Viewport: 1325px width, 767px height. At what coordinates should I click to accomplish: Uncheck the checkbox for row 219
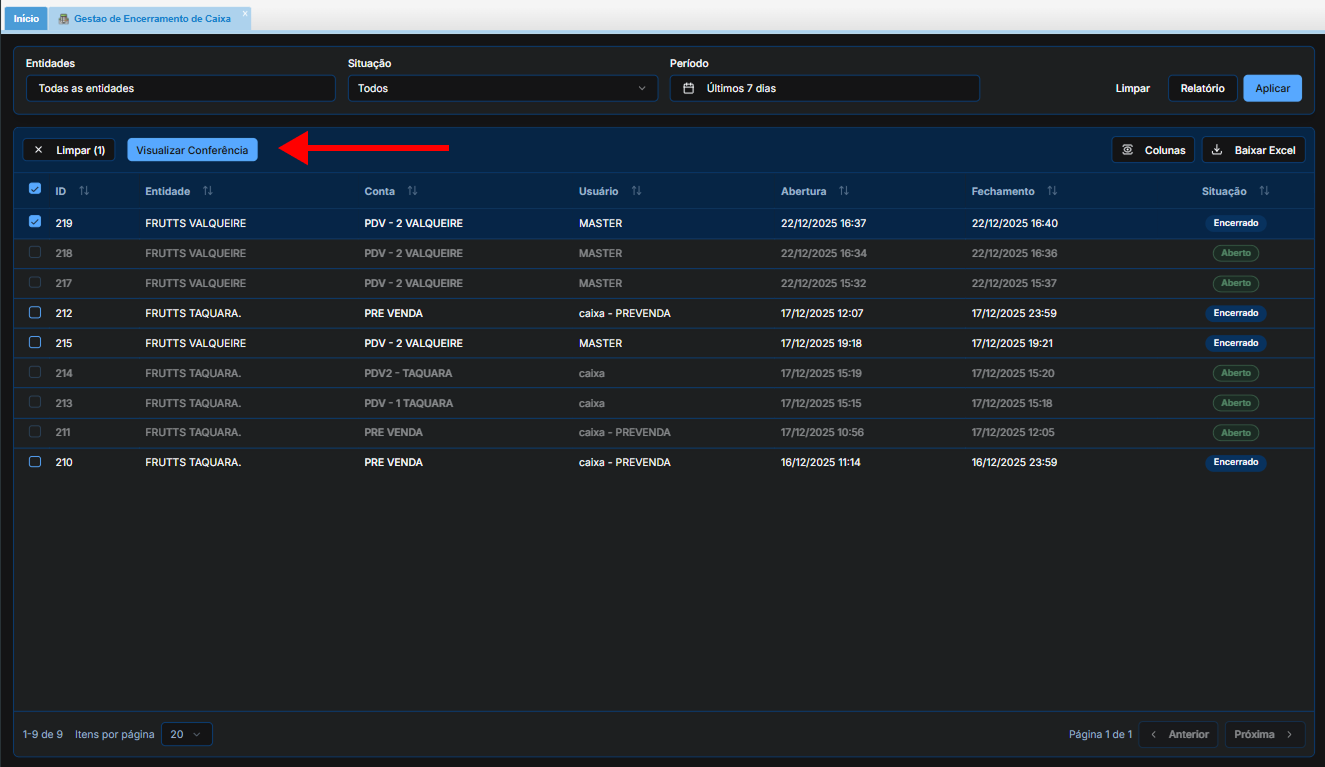pyautogui.click(x=35, y=222)
